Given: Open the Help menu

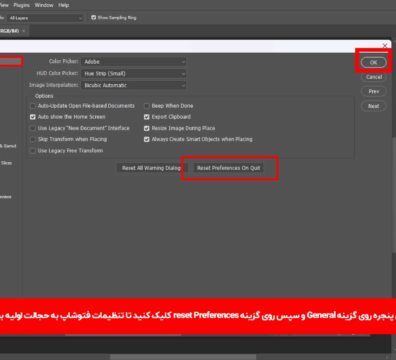Looking at the screenshot, I should click(x=64, y=5).
